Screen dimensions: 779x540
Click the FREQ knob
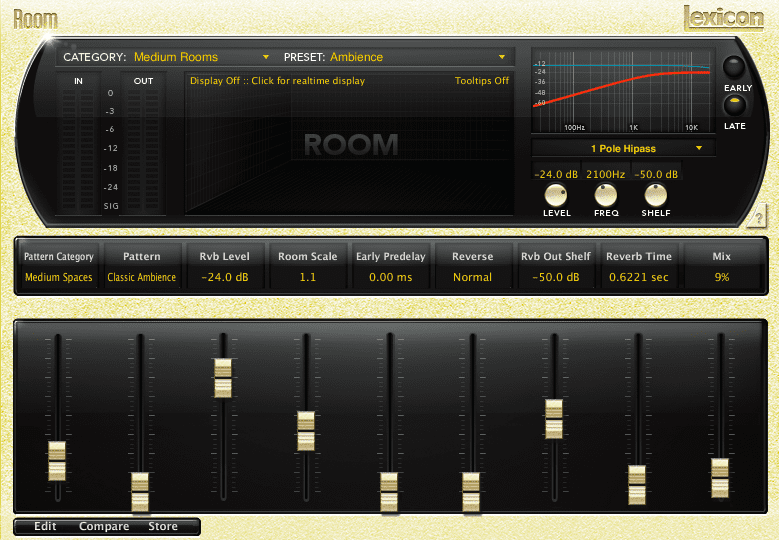(606, 195)
